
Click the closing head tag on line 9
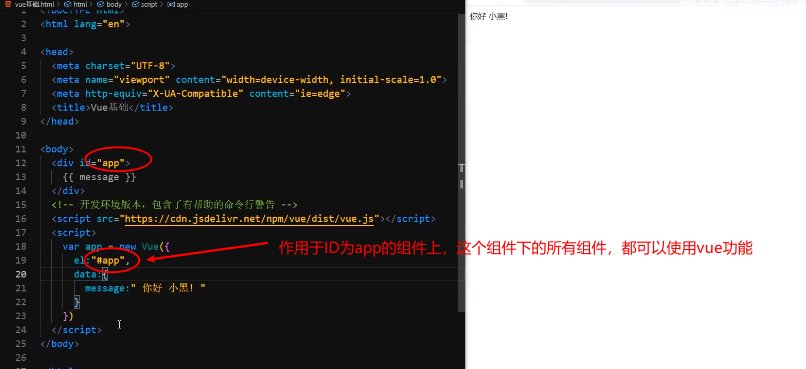(x=60, y=121)
